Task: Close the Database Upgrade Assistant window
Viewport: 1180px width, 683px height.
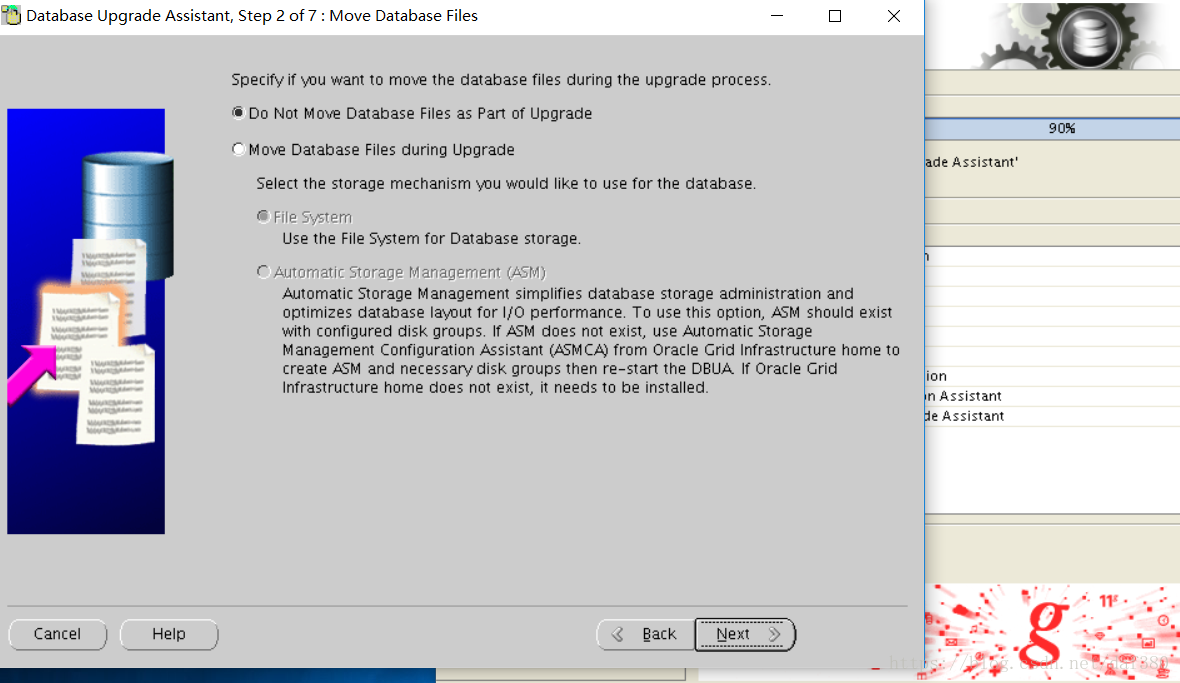Action: click(893, 16)
